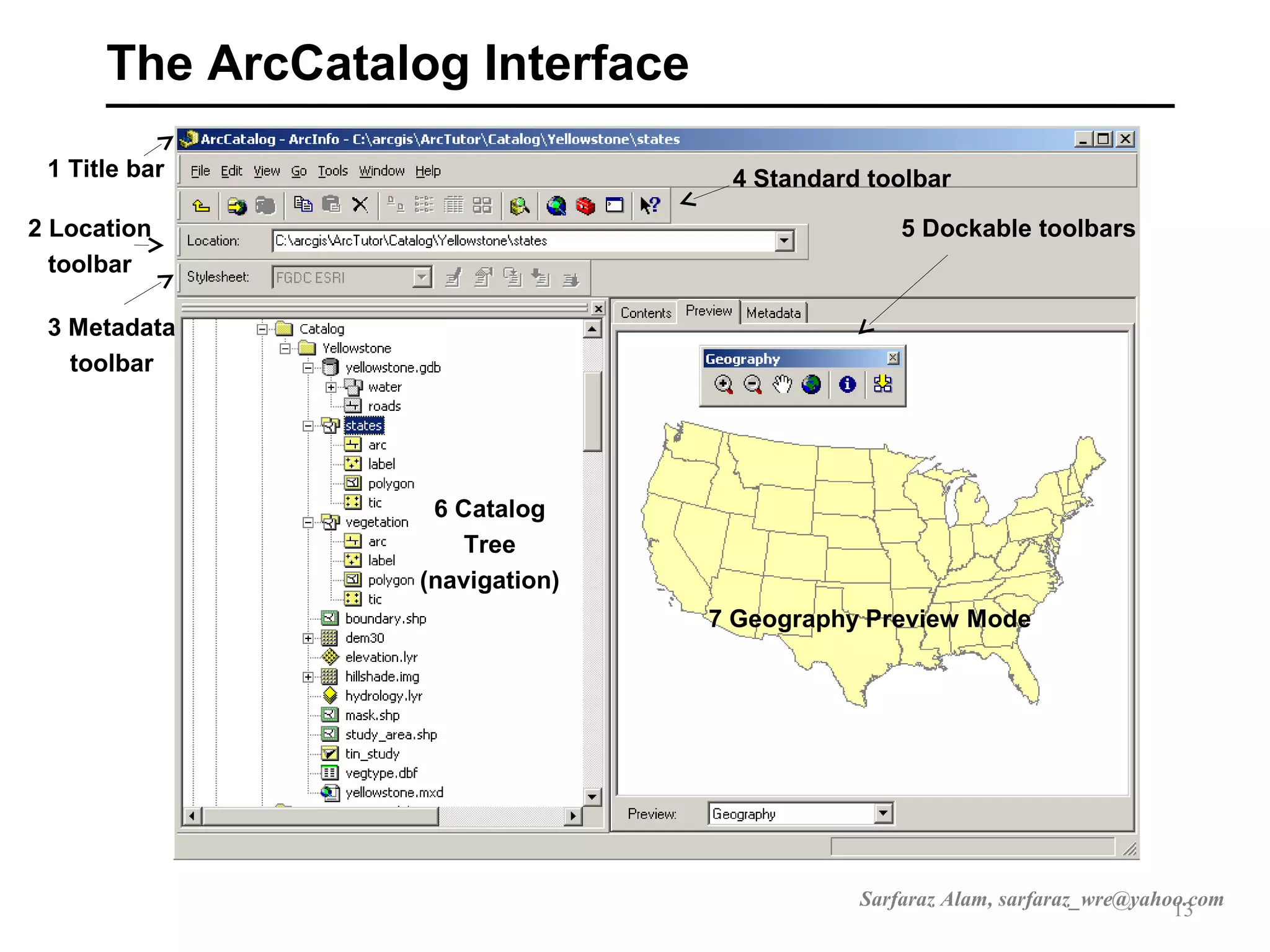Screen dimensions: 1270x952
Task: Close the Catalog tree panel
Action: click(x=598, y=308)
